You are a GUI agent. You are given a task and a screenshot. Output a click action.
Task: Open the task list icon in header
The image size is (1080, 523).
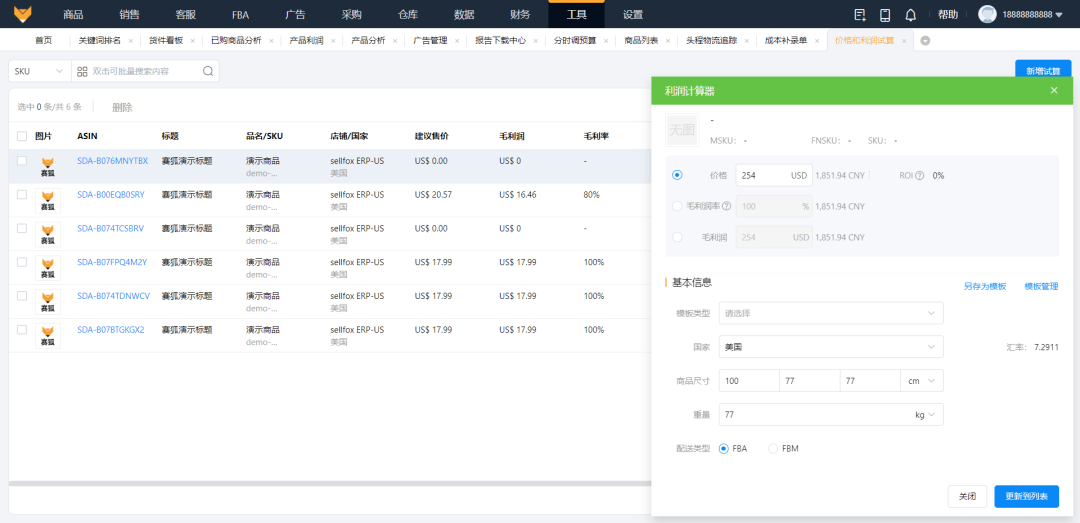point(860,15)
